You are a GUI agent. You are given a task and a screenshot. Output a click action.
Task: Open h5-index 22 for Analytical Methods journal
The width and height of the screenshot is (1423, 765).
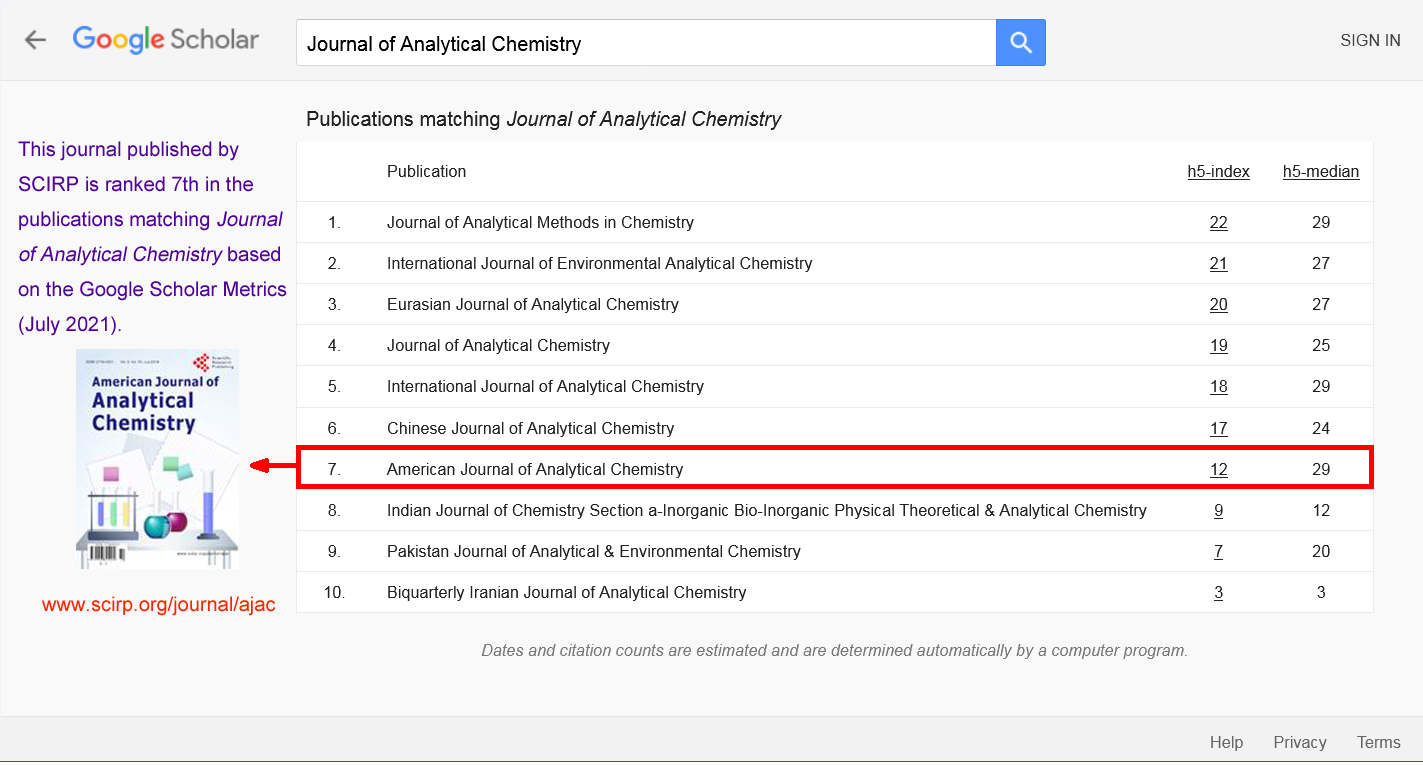1218,223
